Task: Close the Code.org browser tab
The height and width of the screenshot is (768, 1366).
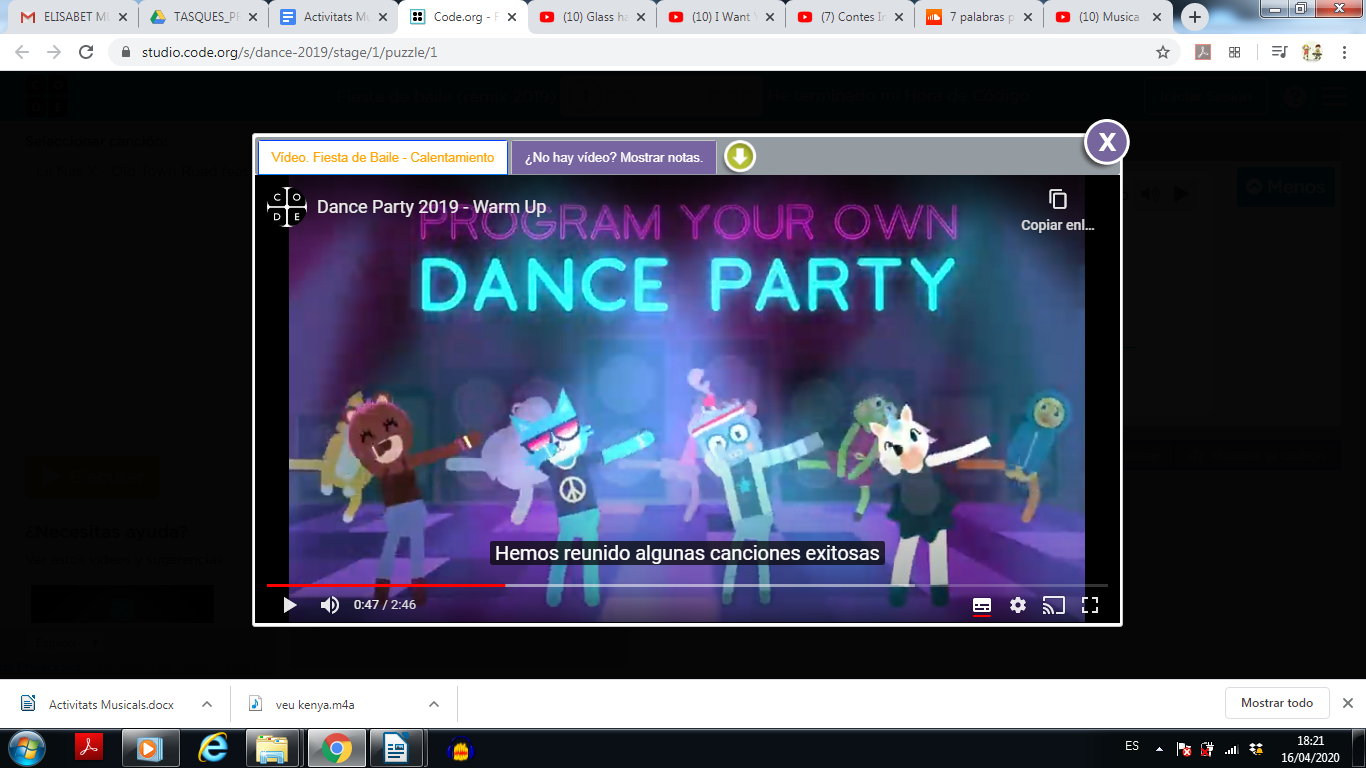Action: (x=511, y=17)
